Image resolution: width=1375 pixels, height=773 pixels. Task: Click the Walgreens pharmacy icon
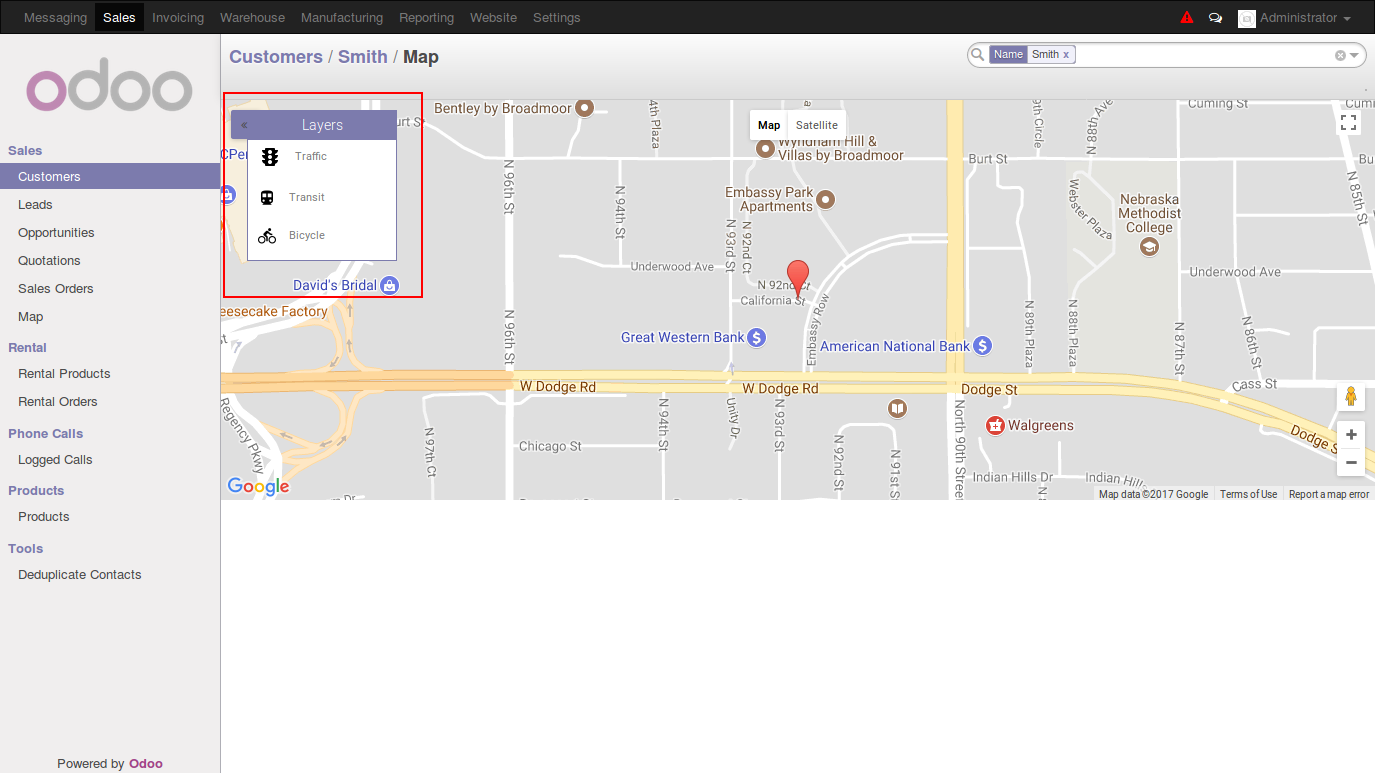(996, 426)
